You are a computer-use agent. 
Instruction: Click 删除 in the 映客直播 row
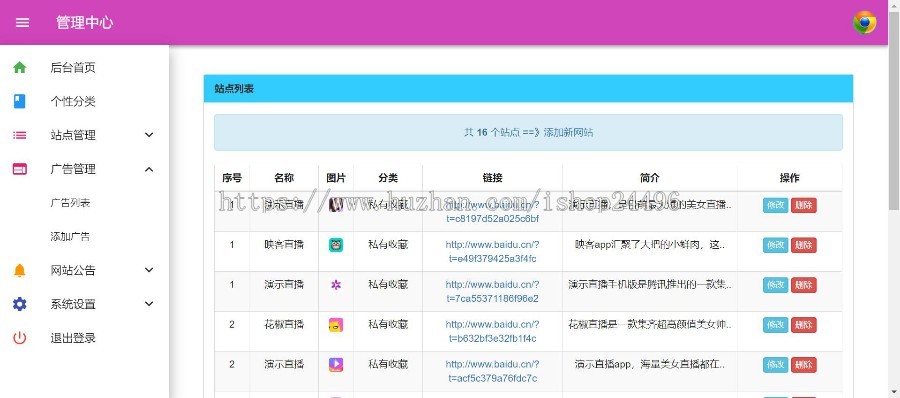click(804, 245)
